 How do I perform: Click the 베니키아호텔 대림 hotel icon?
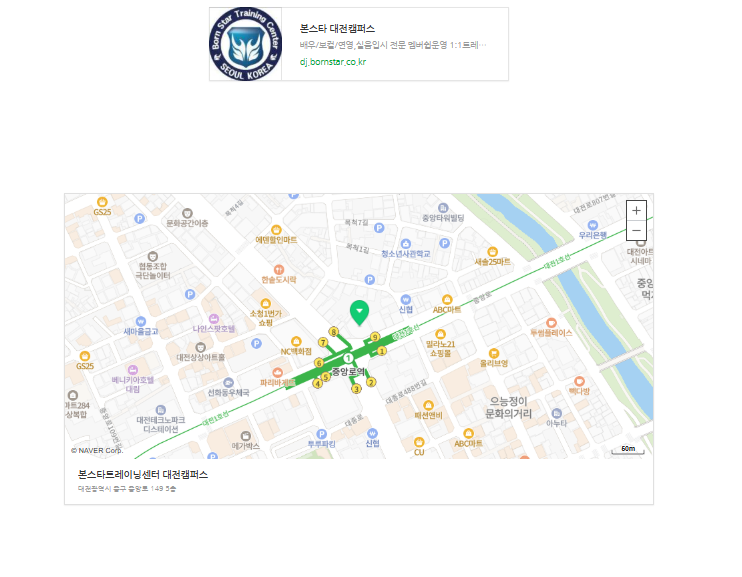click(x=133, y=370)
